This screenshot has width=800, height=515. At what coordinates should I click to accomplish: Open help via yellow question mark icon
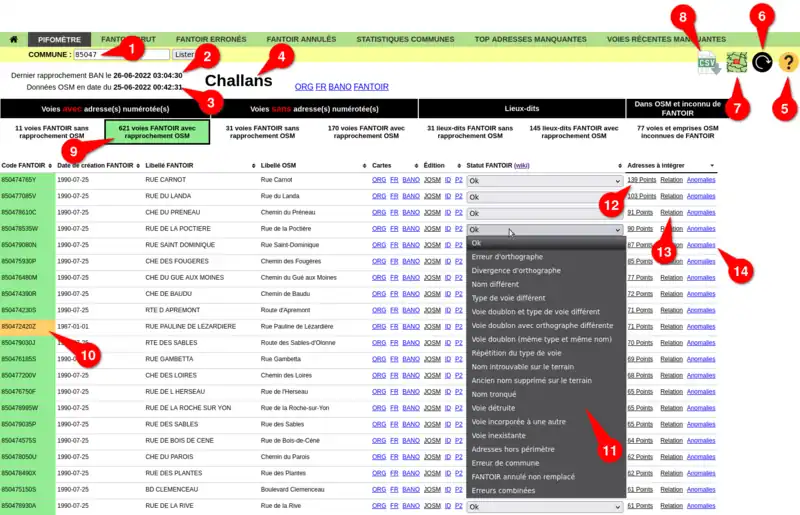point(788,62)
